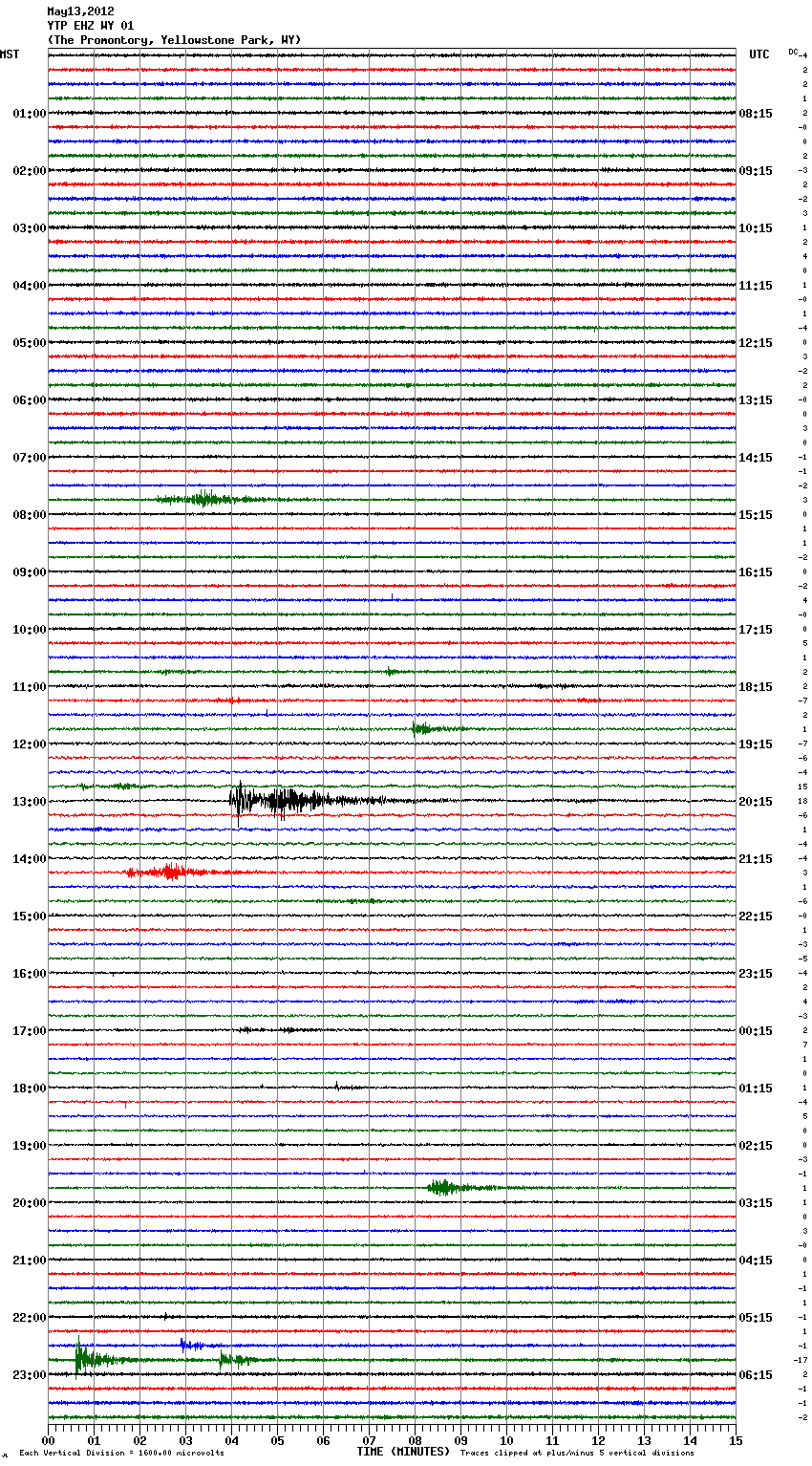Screen dimensions: 812x1466
Task: Click the "Traces clipped at plus/minus 5 vertical divisions" note
Action: (x=577, y=1453)
